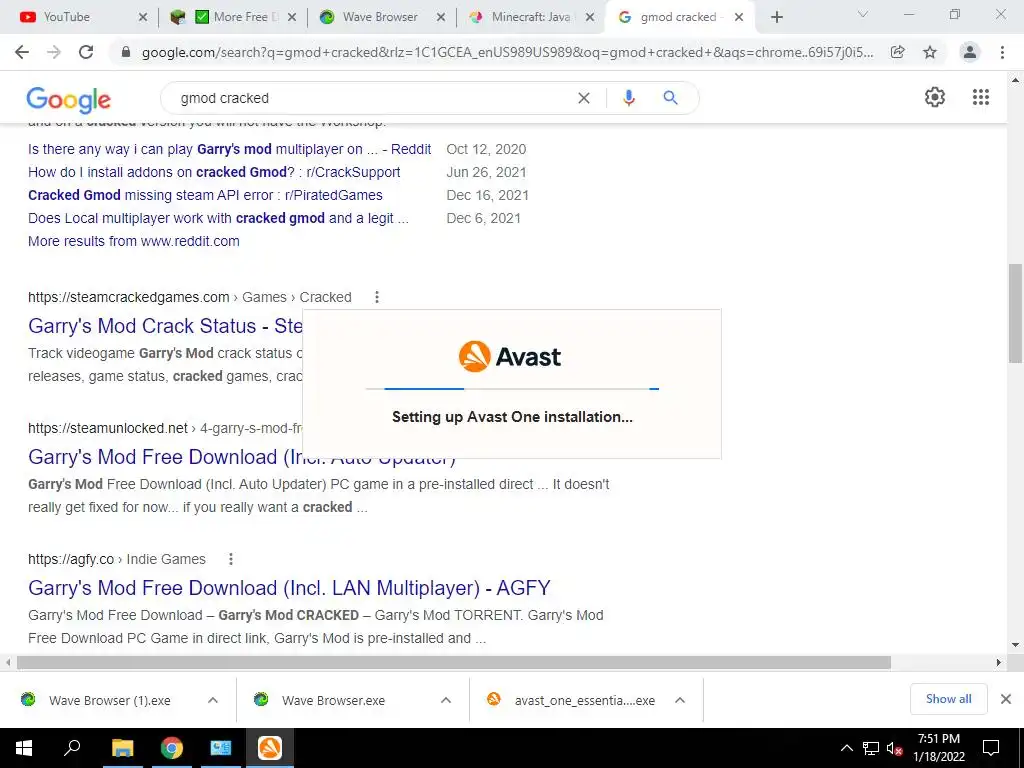Click Show all downloads button
This screenshot has width=1024, height=768.
pyautogui.click(x=948, y=699)
